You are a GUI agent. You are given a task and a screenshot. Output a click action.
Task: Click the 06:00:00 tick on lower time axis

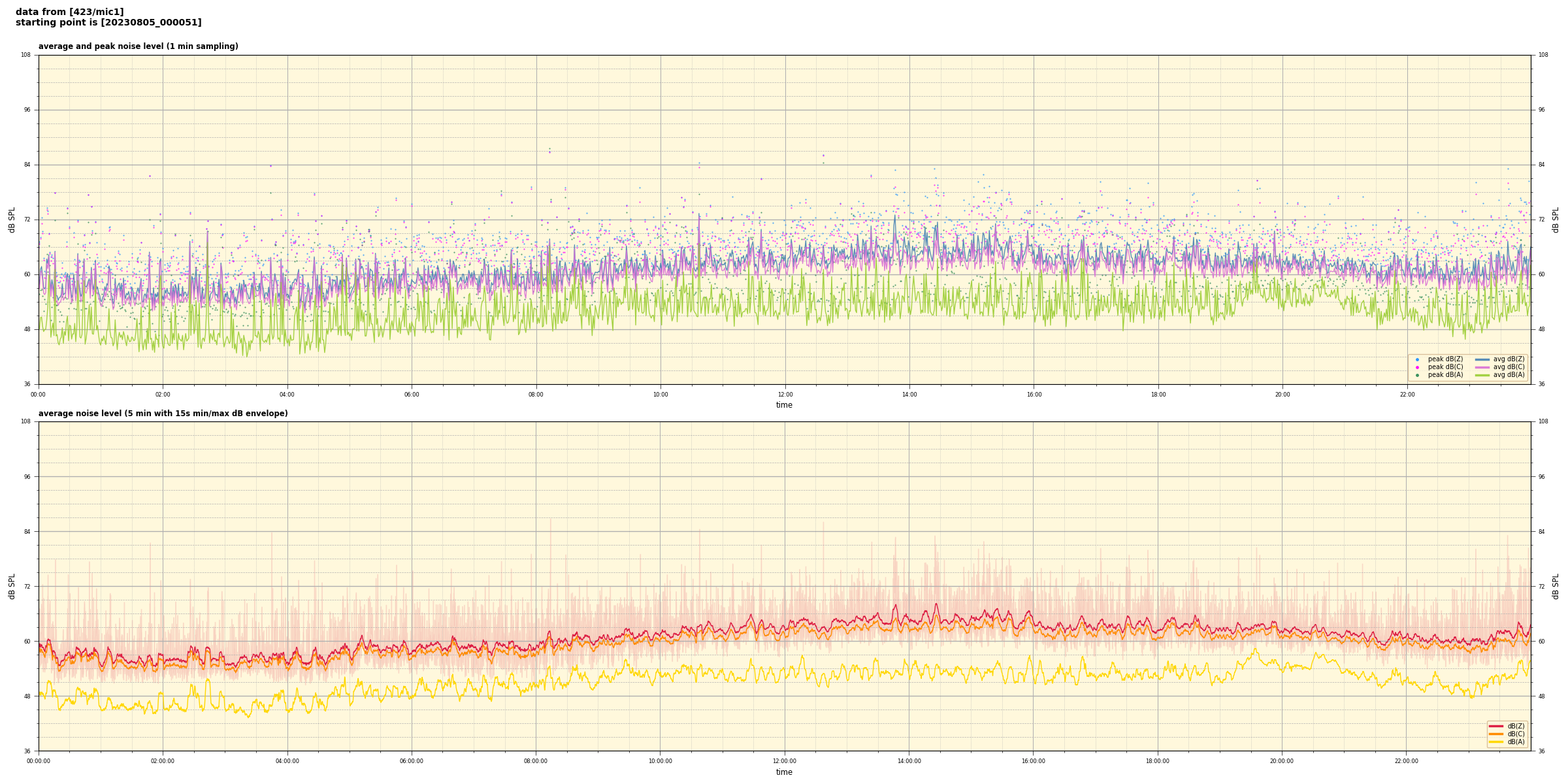[x=412, y=761]
